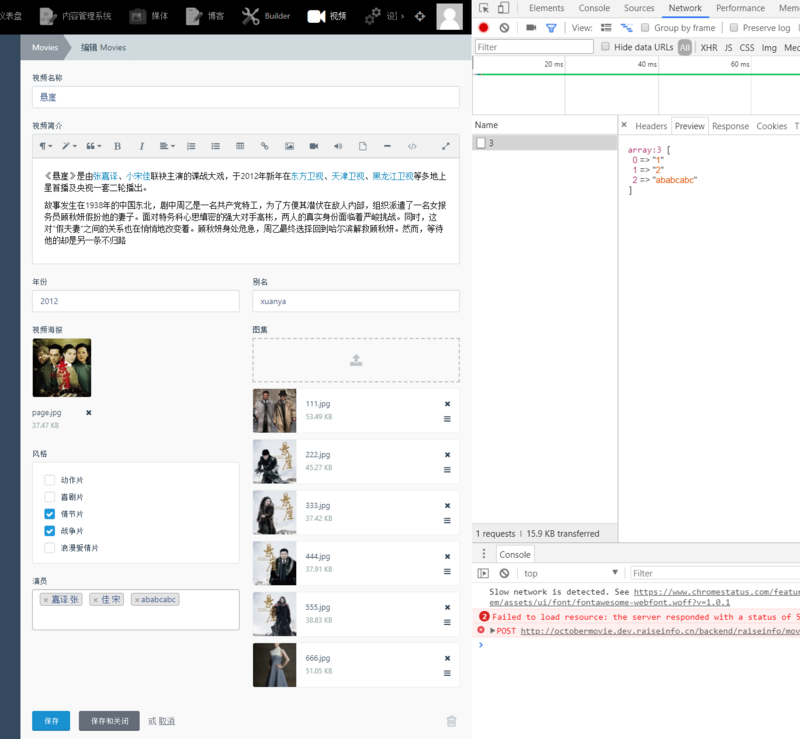Click reorder handle for 444.jpg
This screenshot has height=739, width=800.
click(x=447, y=571)
